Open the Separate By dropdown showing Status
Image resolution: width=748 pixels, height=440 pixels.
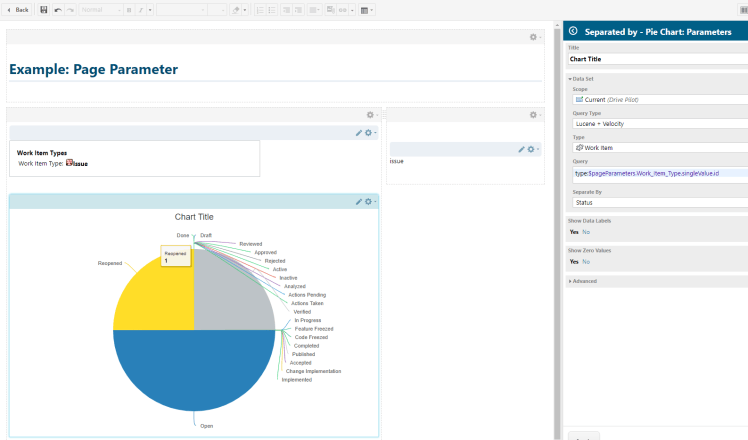(660, 202)
